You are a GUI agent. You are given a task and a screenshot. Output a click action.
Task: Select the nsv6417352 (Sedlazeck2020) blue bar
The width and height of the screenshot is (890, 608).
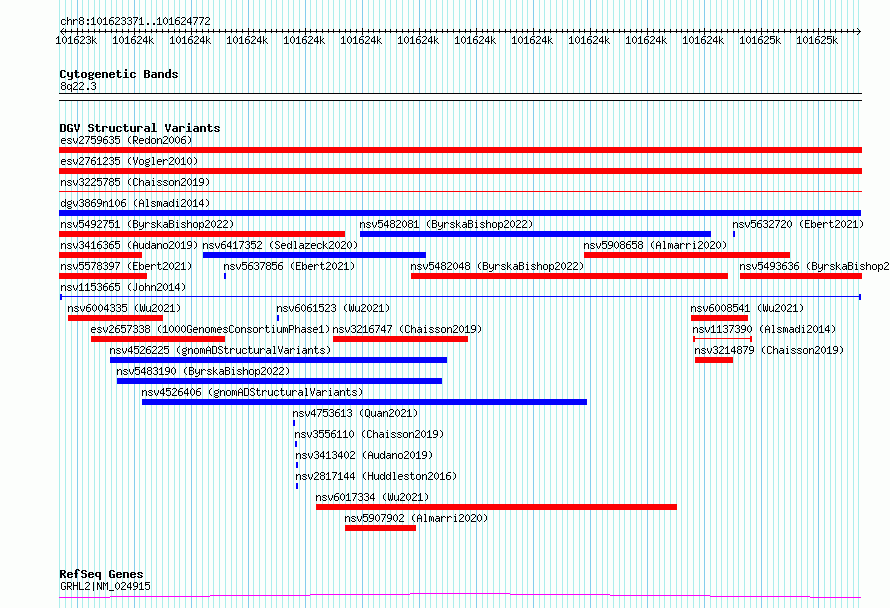(x=314, y=255)
